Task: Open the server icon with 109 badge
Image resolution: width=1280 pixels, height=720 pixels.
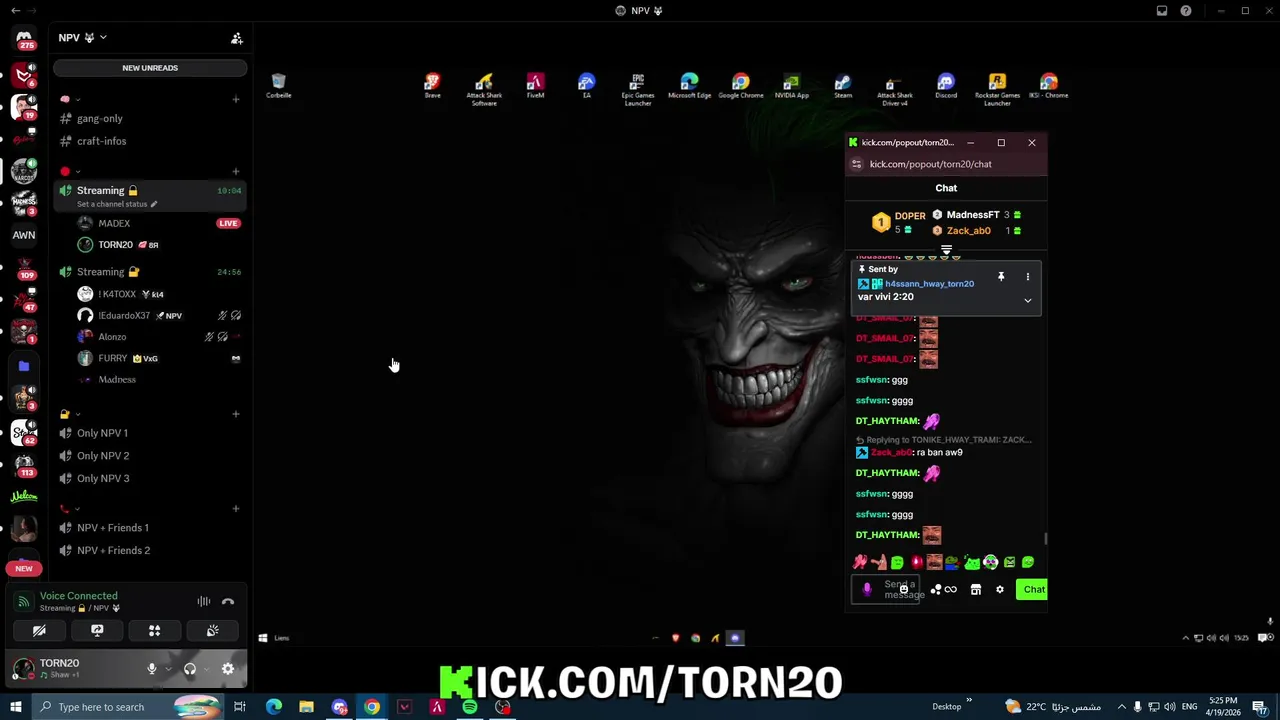Action: click(x=24, y=268)
